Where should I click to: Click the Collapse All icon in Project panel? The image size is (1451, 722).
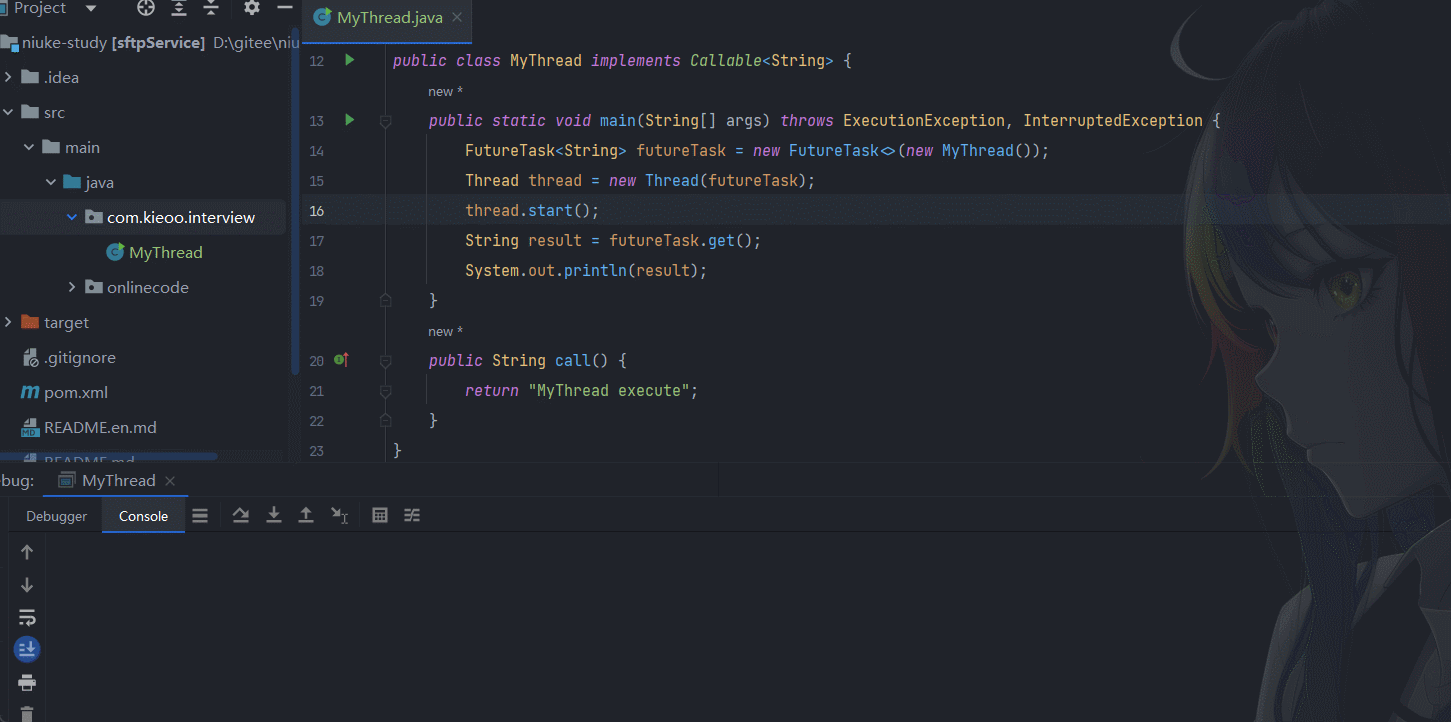click(x=211, y=8)
